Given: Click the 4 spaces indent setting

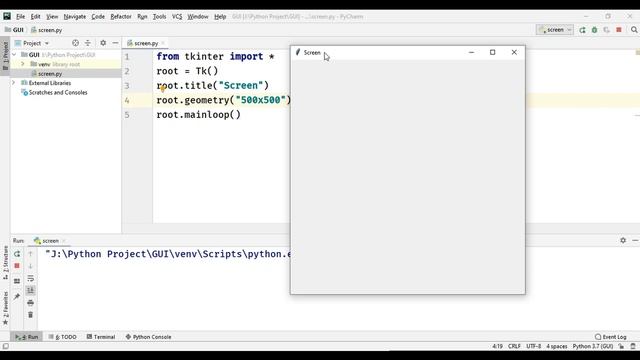Looking at the screenshot, I should 557,346.
